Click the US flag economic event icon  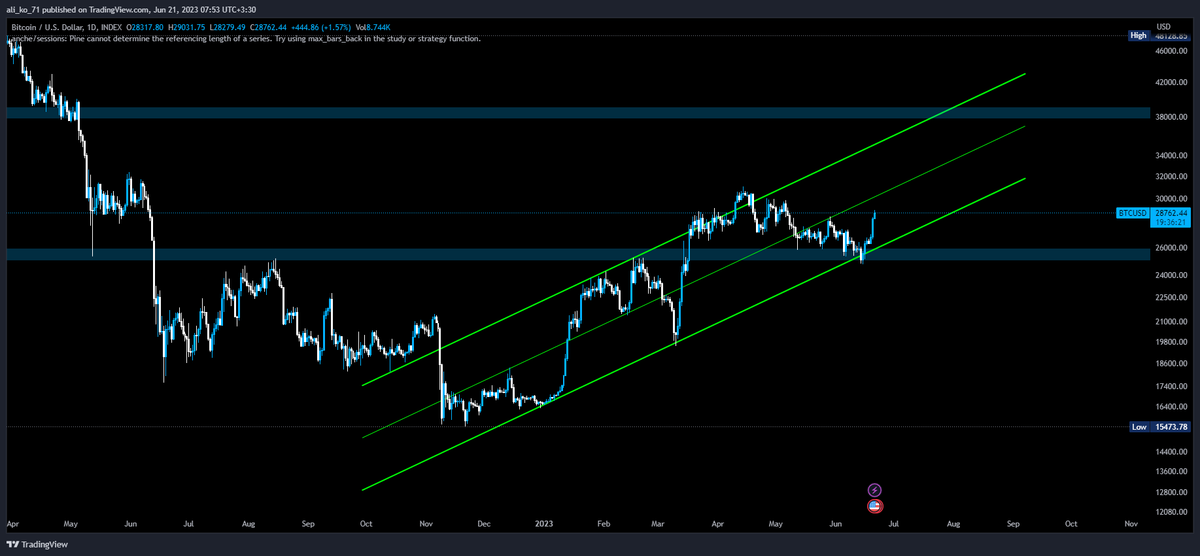(x=876, y=507)
